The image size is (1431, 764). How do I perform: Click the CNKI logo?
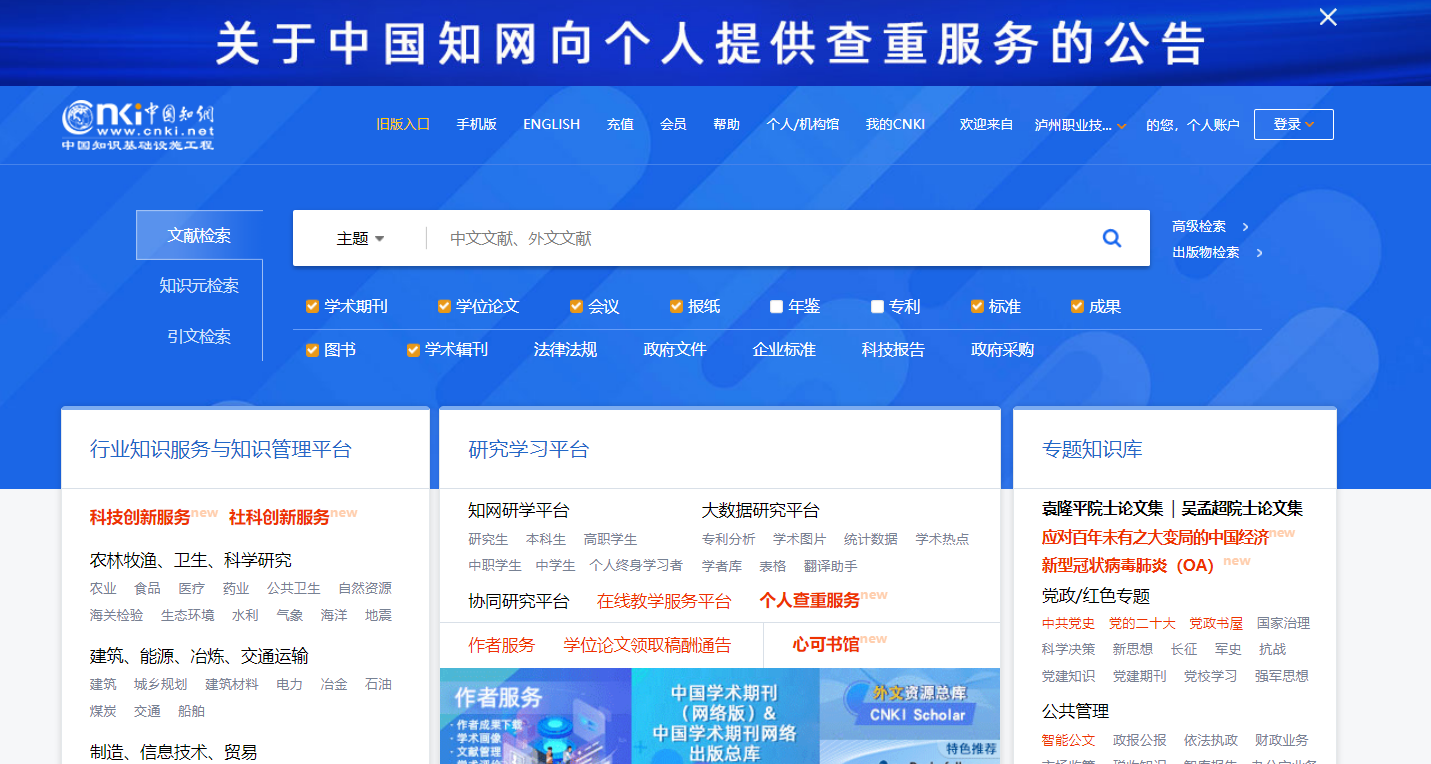[x=138, y=125]
